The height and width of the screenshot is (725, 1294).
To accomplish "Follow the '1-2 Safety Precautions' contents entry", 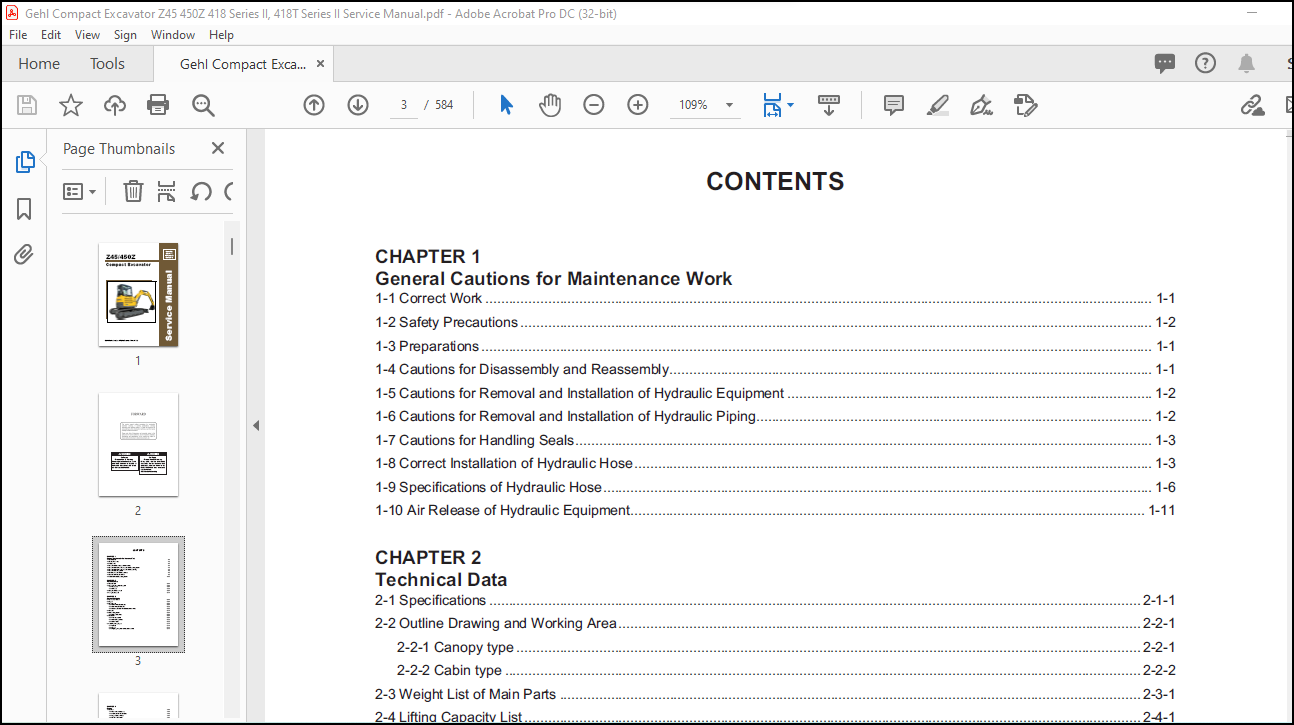I will [x=775, y=322].
